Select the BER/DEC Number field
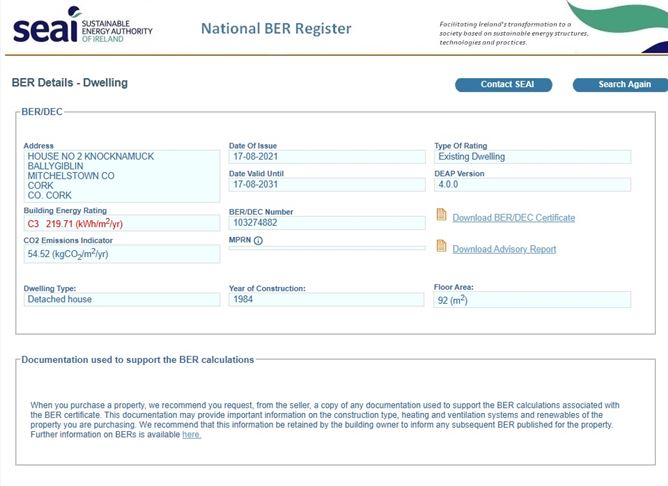Viewport: 668px width, 486px height. [326, 224]
